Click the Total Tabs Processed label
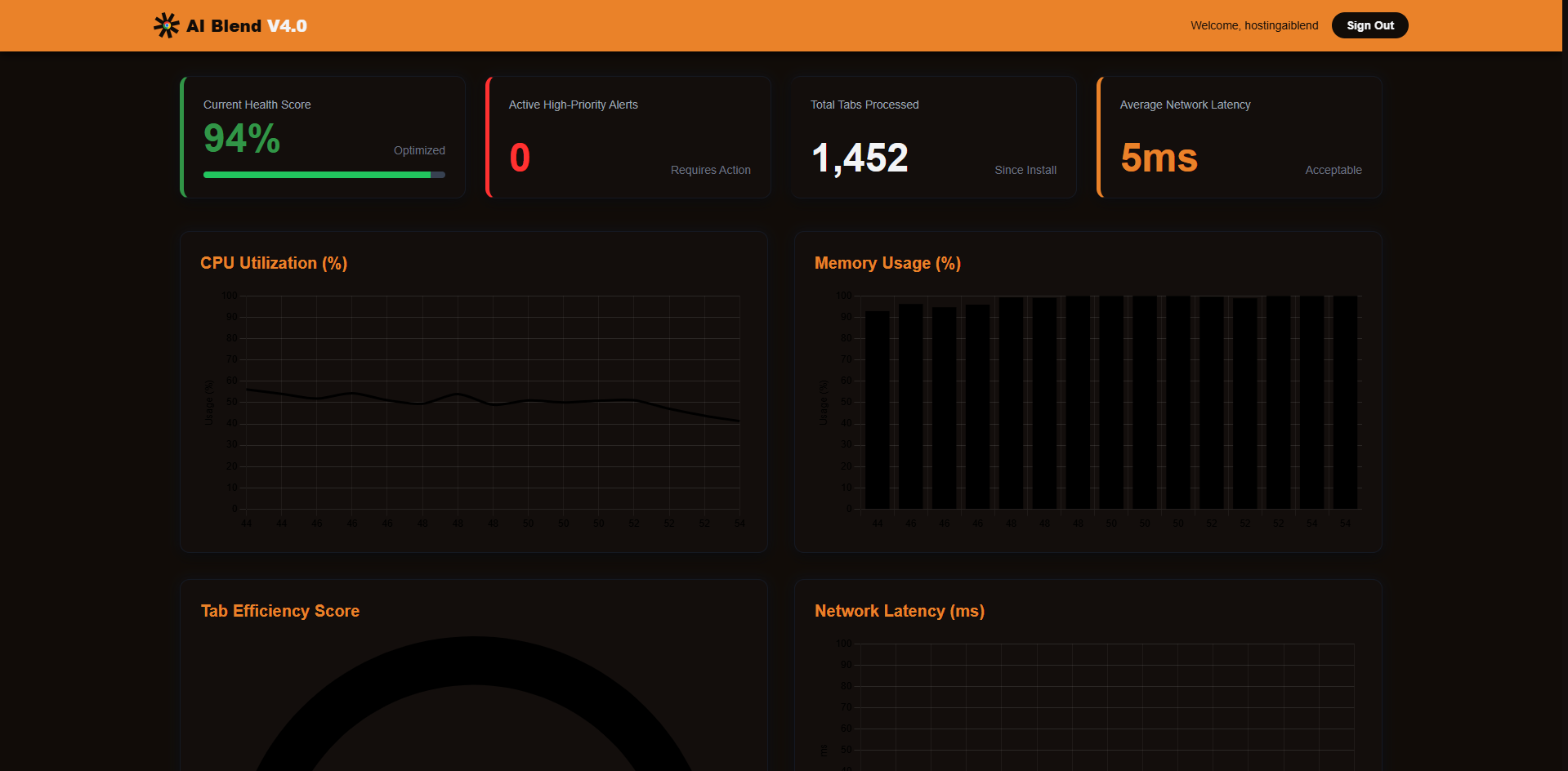Image resolution: width=1568 pixels, height=771 pixels. [x=864, y=105]
